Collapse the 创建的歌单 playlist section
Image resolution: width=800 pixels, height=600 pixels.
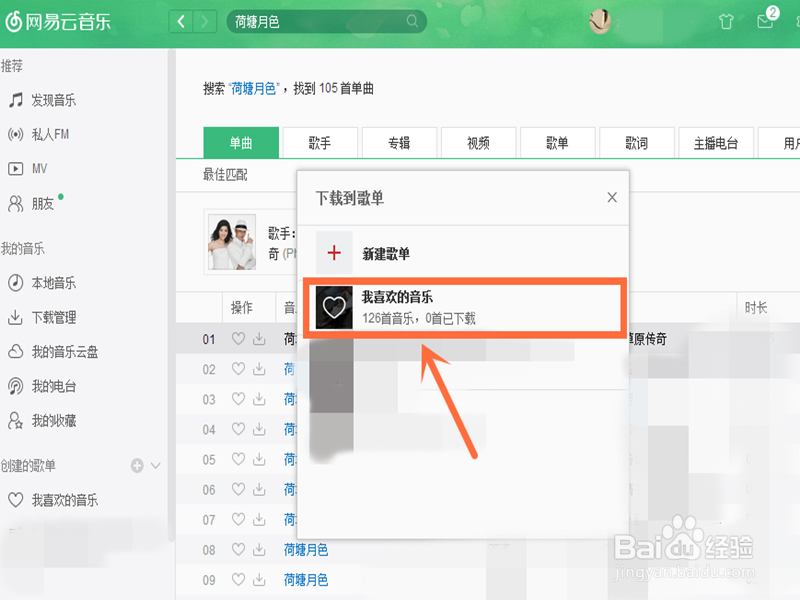[x=156, y=465]
